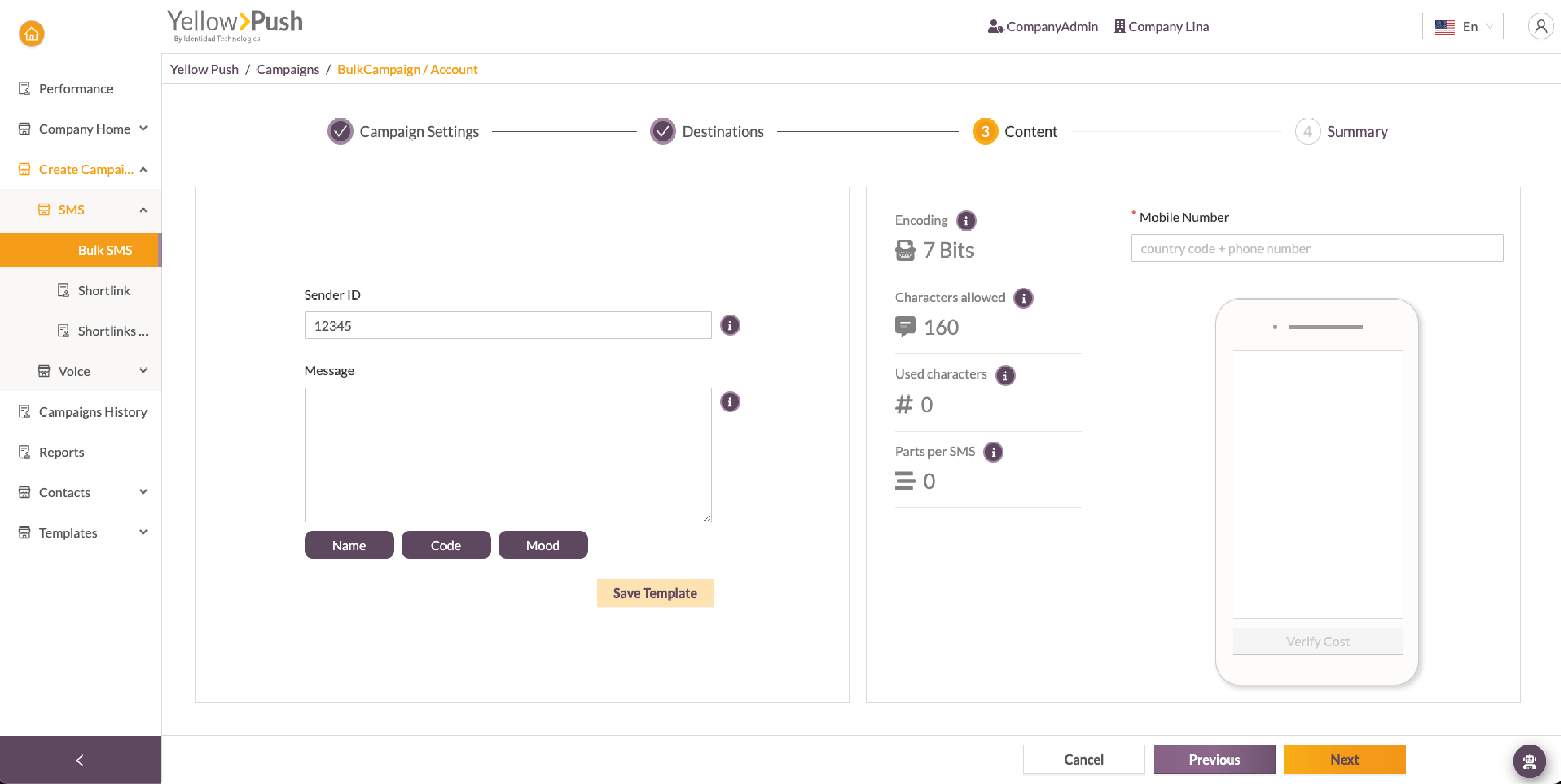Open Campaigns History in the sidebar
The image size is (1561, 784).
(93, 411)
